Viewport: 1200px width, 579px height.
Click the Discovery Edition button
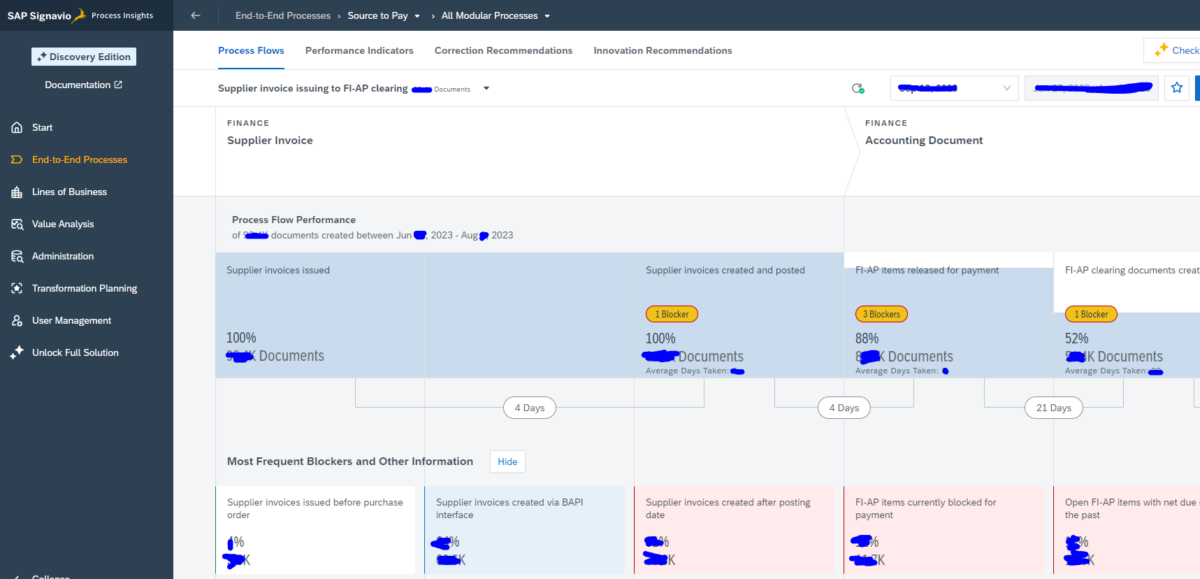(x=83, y=56)
